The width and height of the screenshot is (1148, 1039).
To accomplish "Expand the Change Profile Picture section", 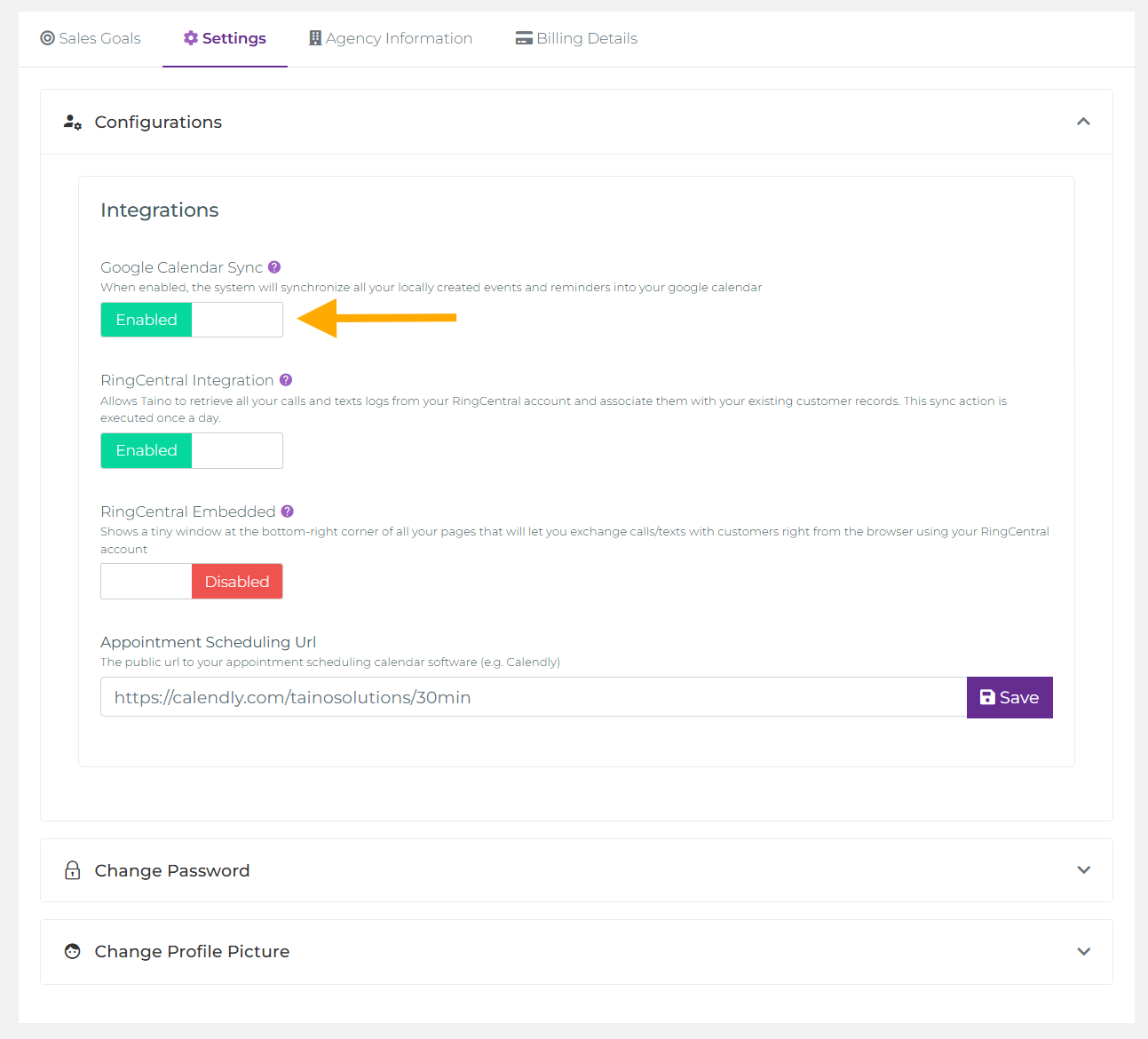I will point(1083,951).
